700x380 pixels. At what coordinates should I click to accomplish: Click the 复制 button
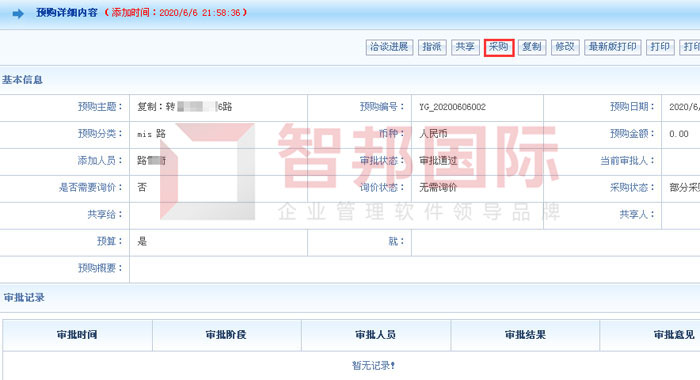532,47
